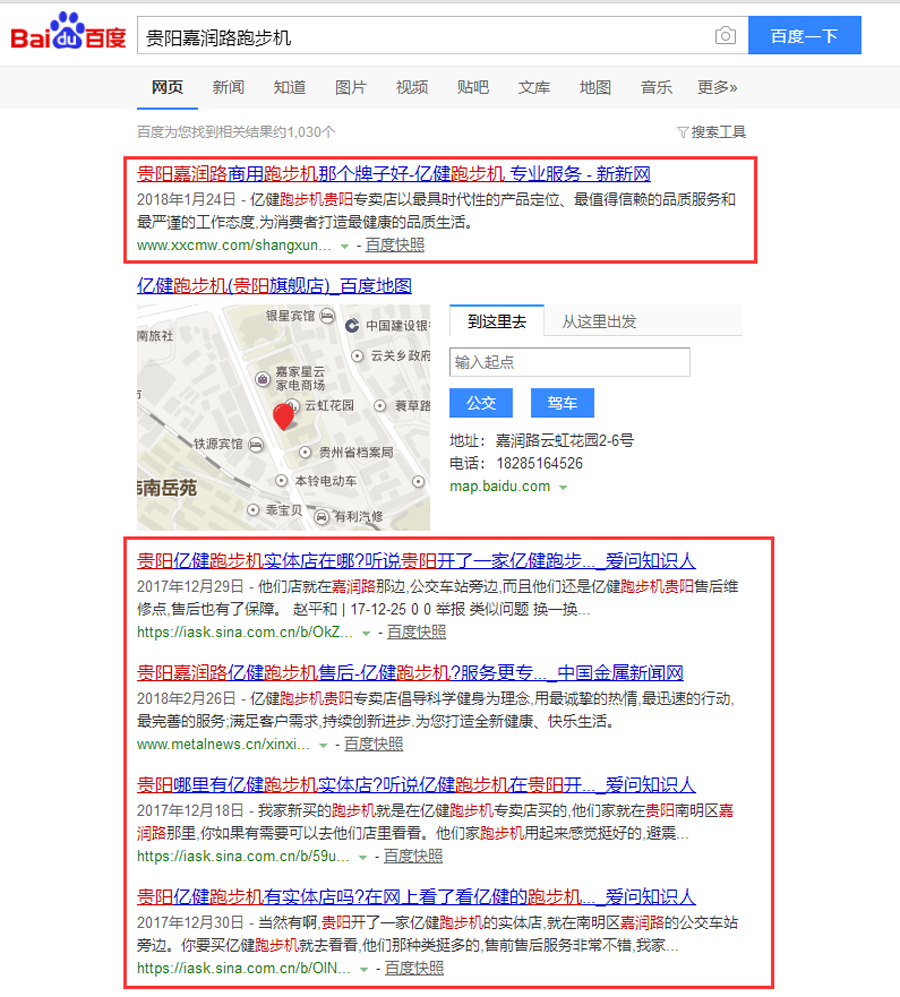Click the 贵州省档案局 map point

(305, 452)
